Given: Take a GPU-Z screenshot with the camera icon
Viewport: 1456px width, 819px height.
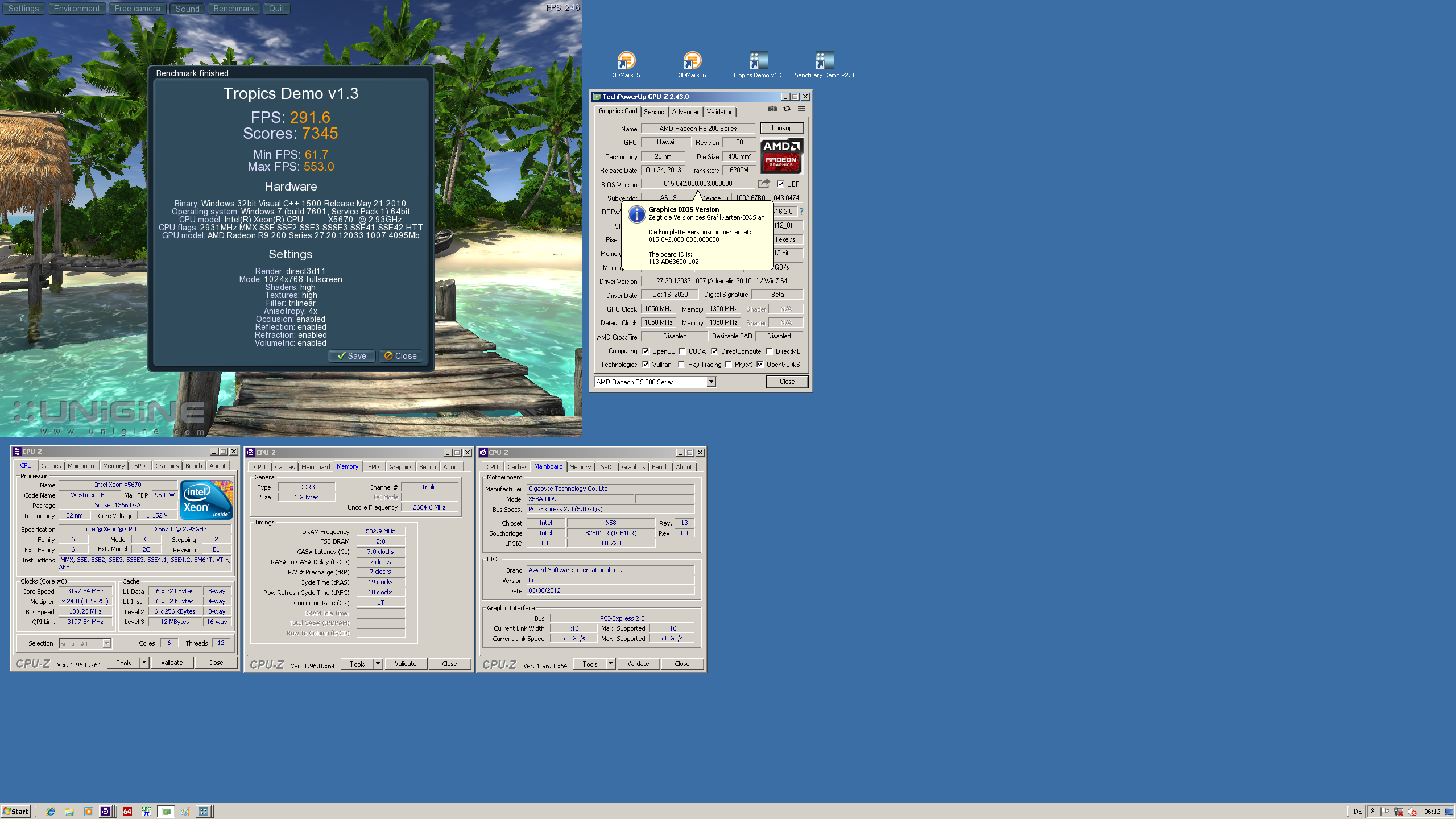Looking at the screenshot, I should click(772, 109).
